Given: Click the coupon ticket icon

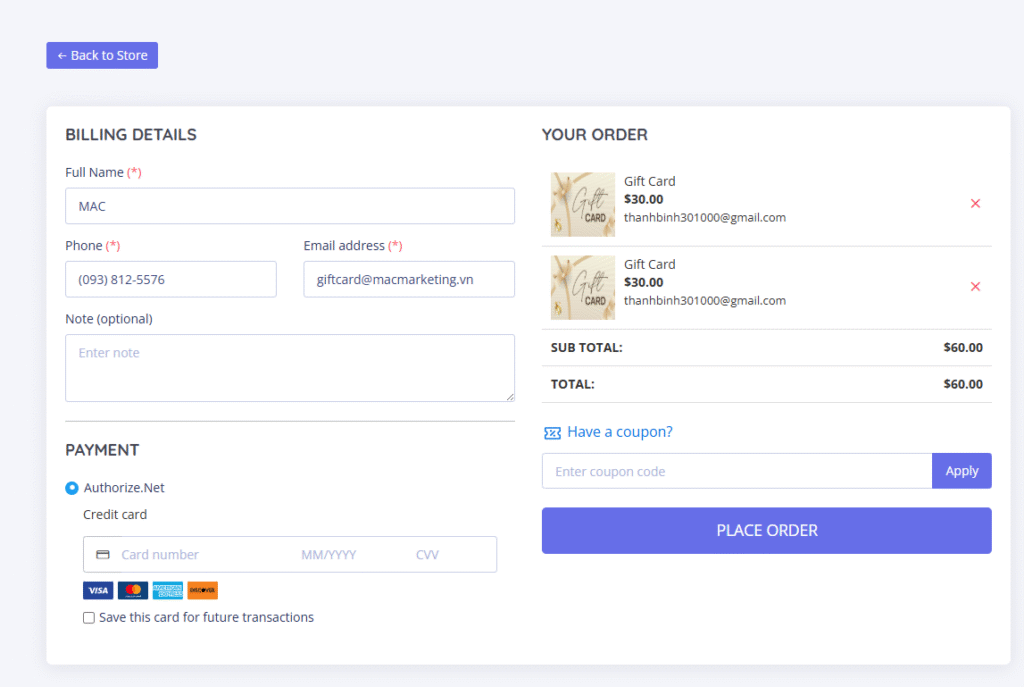Looking at the screenshot, I should pos(552,433).
